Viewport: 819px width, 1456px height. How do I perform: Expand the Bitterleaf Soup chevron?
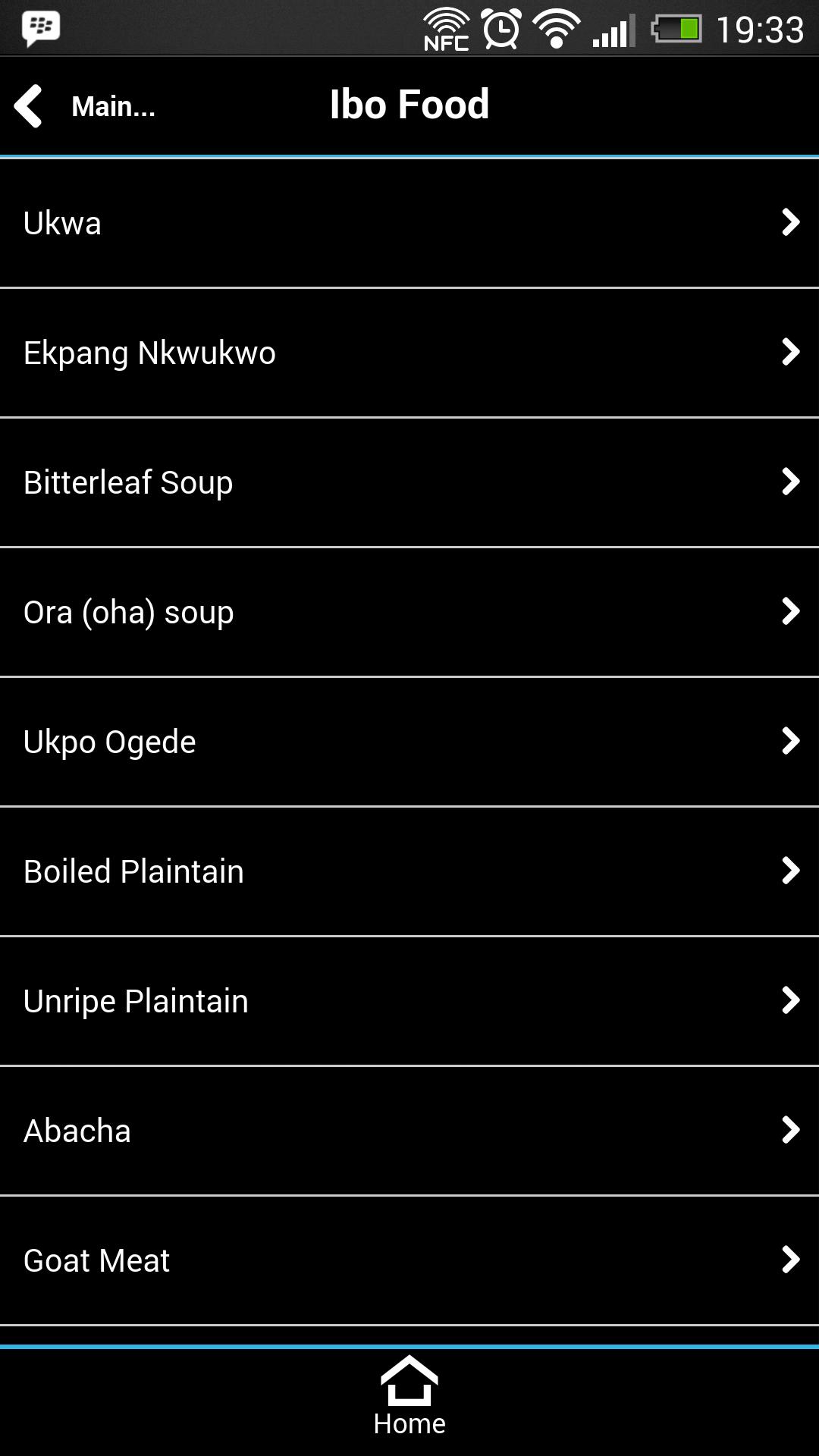click(790, 482)
